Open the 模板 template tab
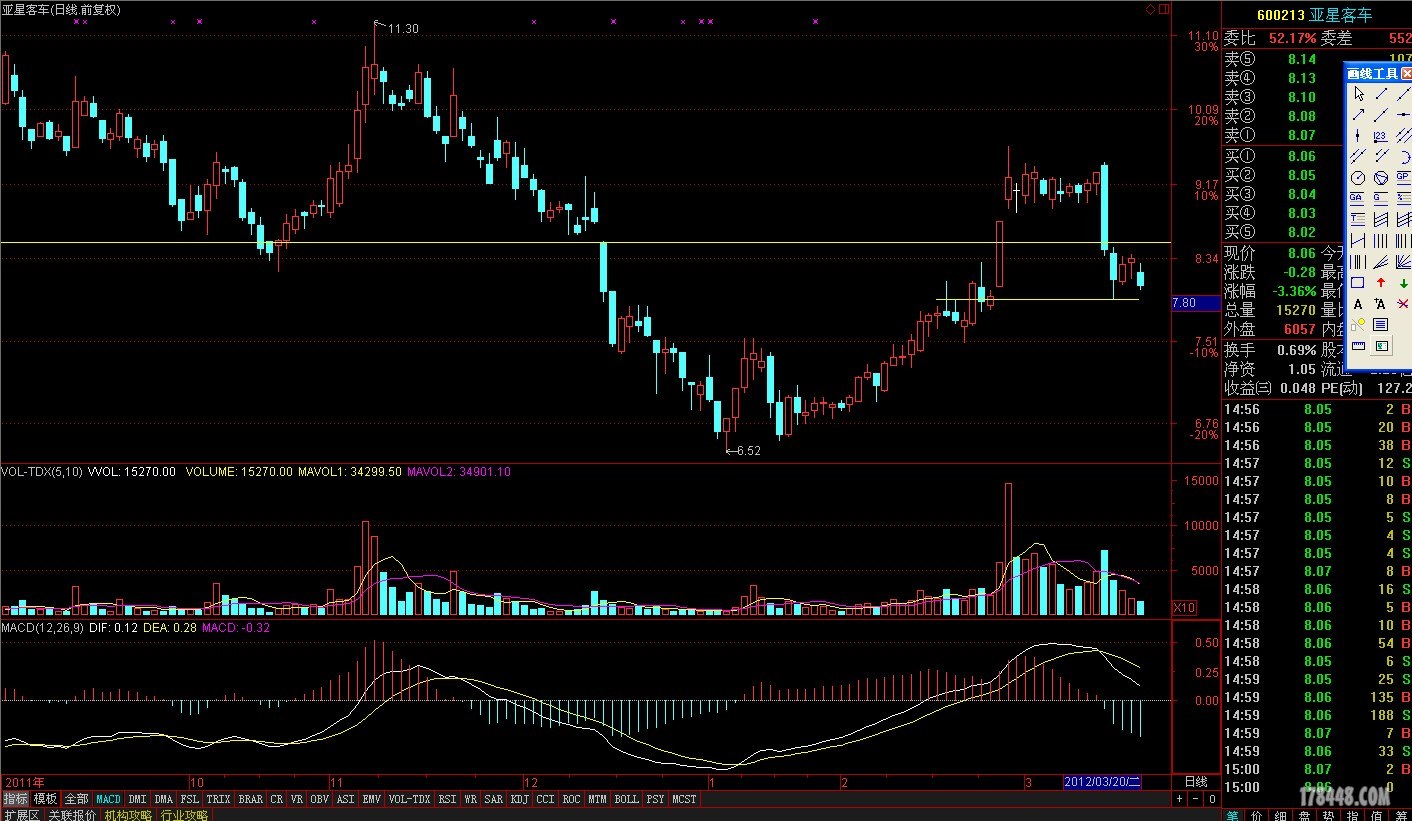This screenshot has height=821, width=1412. pos(45,799)
